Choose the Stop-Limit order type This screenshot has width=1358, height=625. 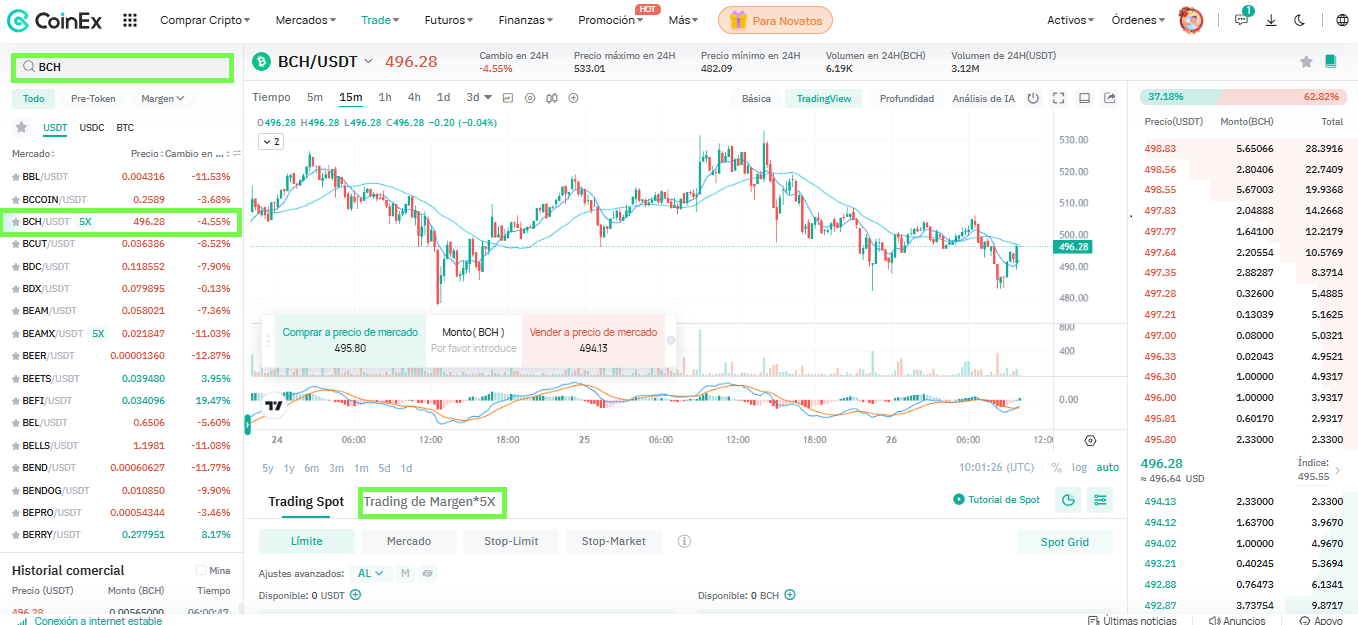(511, 541)
